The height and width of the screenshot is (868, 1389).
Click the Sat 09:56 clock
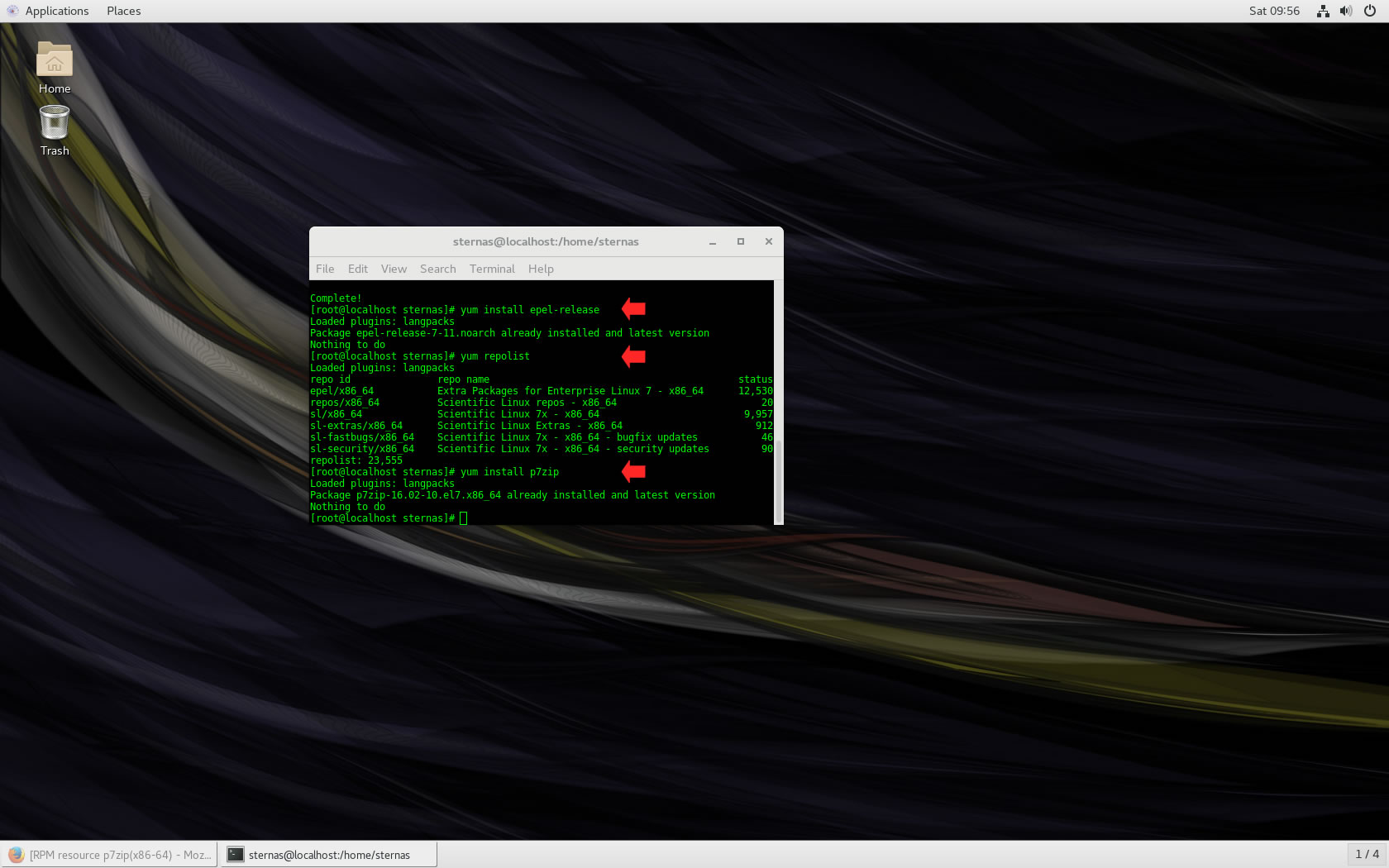pos(1274,11)
